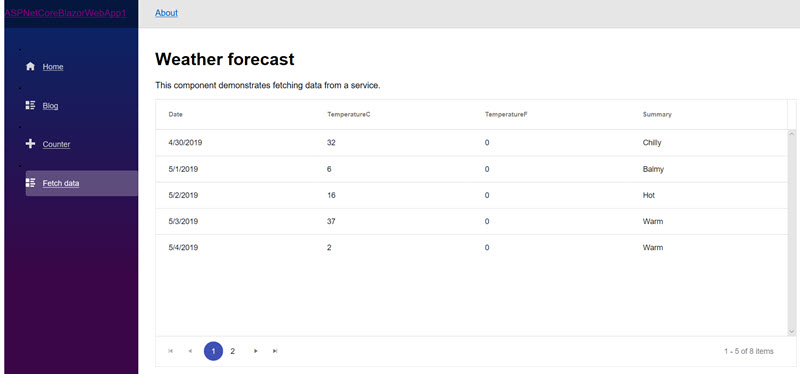This screenshot has height=374, width=800.
Task: Sort by the Date column header
Action: click(x=176, y=114)
